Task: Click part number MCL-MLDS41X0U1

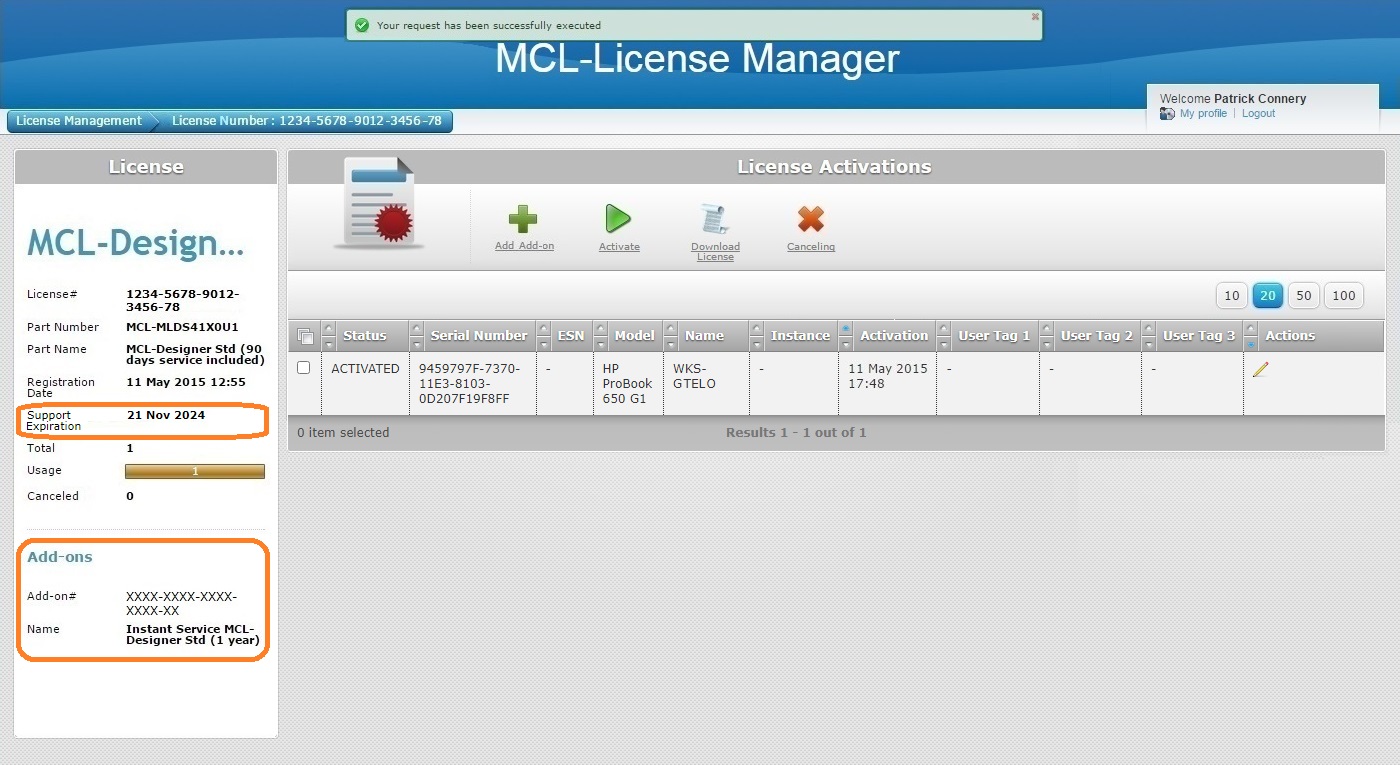Action: 182,327
